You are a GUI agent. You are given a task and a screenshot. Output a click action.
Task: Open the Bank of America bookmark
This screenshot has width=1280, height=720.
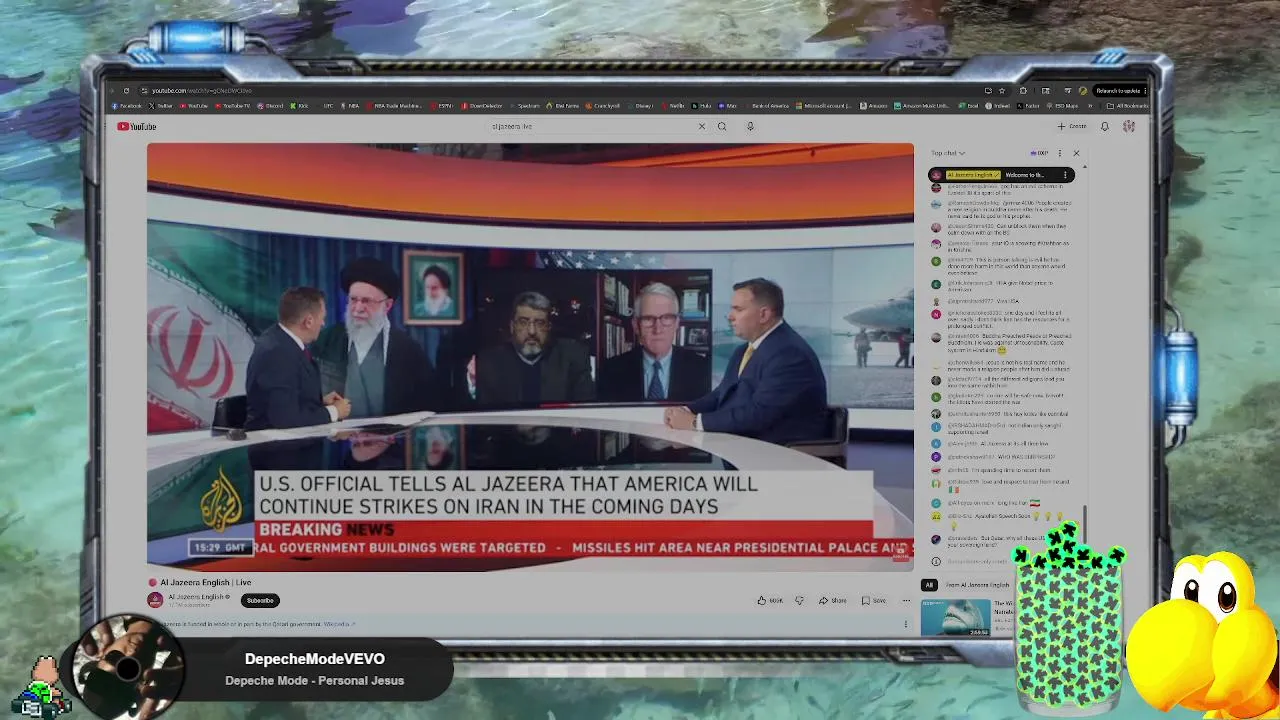pos(767,106)
